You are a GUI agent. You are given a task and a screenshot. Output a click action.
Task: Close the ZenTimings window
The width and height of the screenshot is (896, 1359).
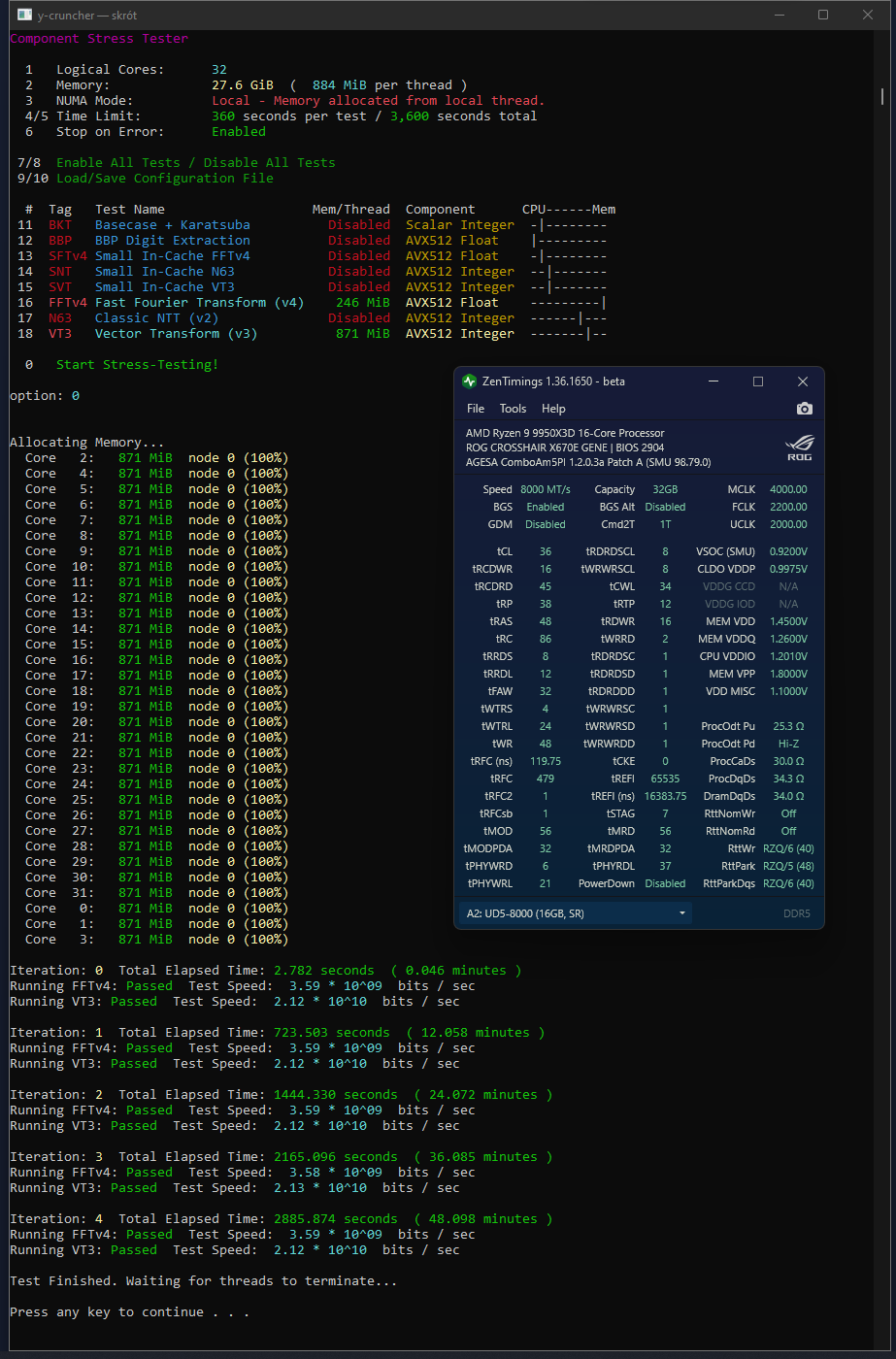[x=803, y=381]
